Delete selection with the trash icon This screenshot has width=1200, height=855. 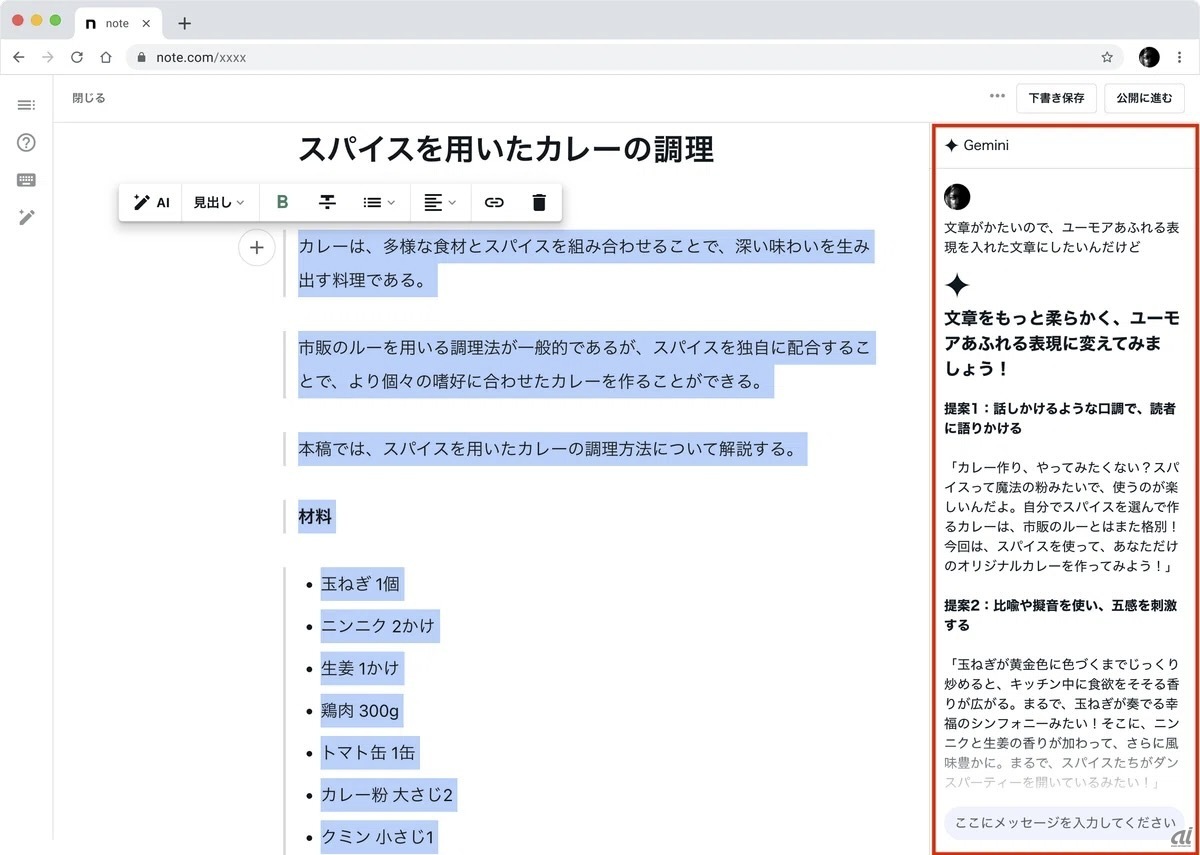(x=539, y=202)
